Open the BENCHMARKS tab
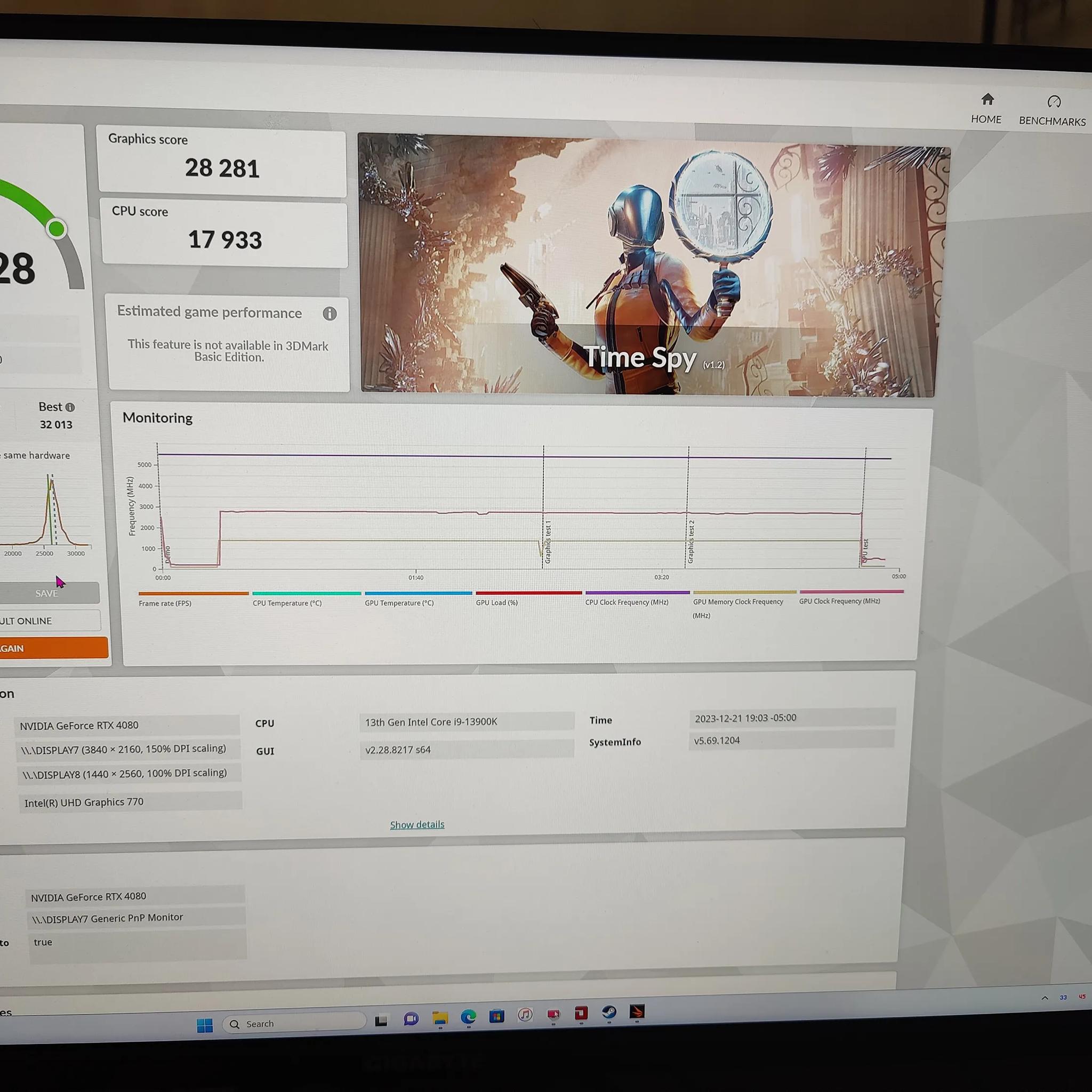This screenshot has width=1092, height=1092. tap(1053, 111)
